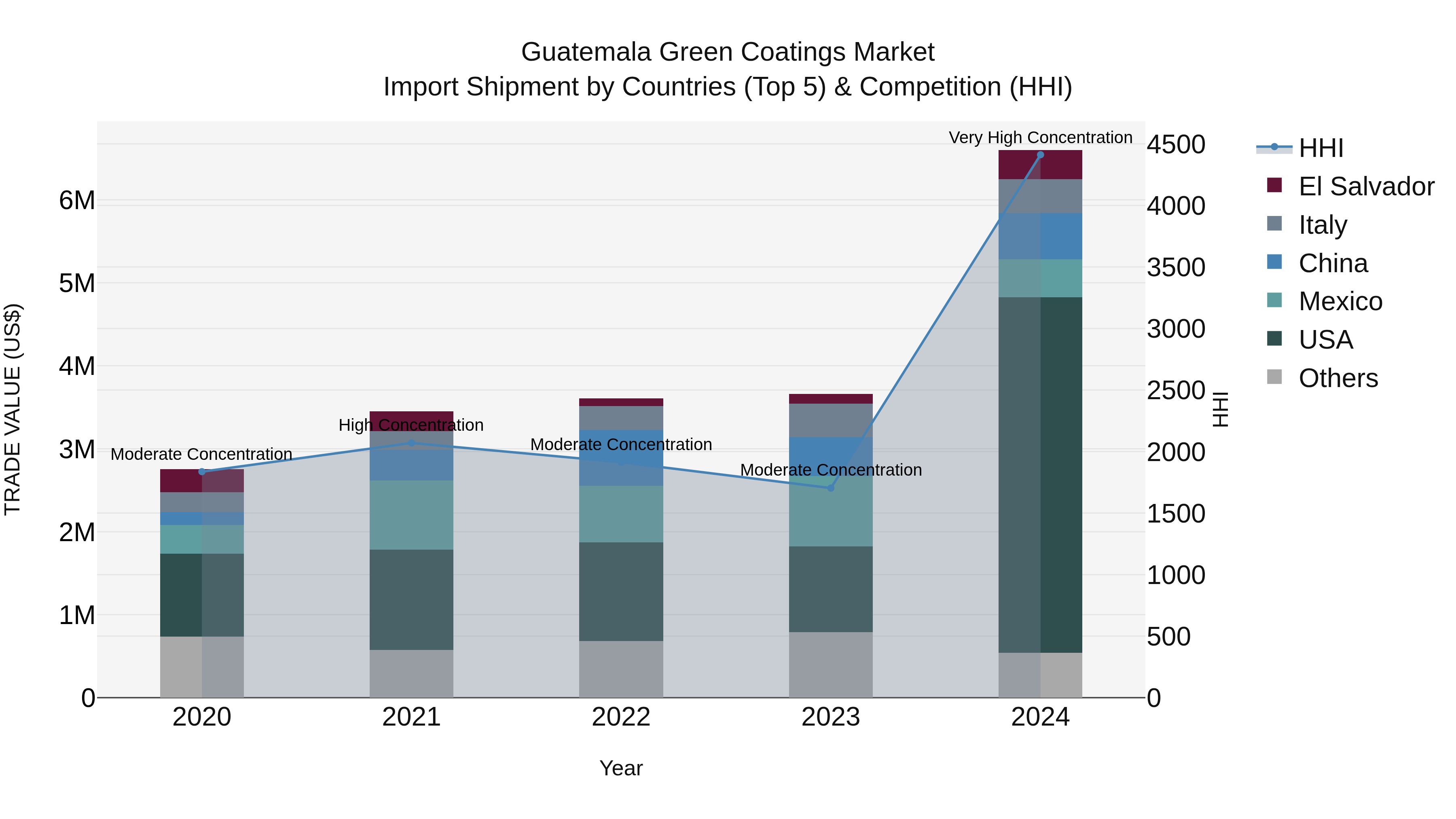
Task: Click 'Moderate Concentration' label above 2022
Action: click(x=621, y=444)
